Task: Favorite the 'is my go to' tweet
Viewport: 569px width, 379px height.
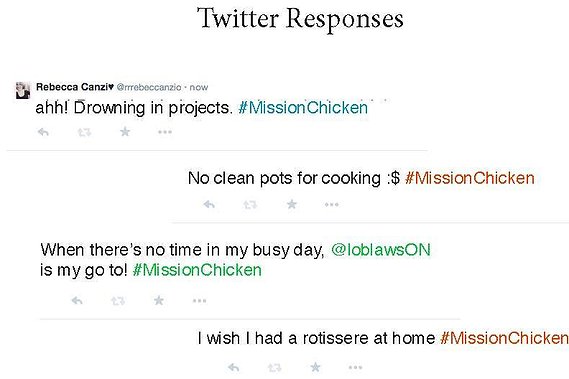Action: (x=159, y=300)
